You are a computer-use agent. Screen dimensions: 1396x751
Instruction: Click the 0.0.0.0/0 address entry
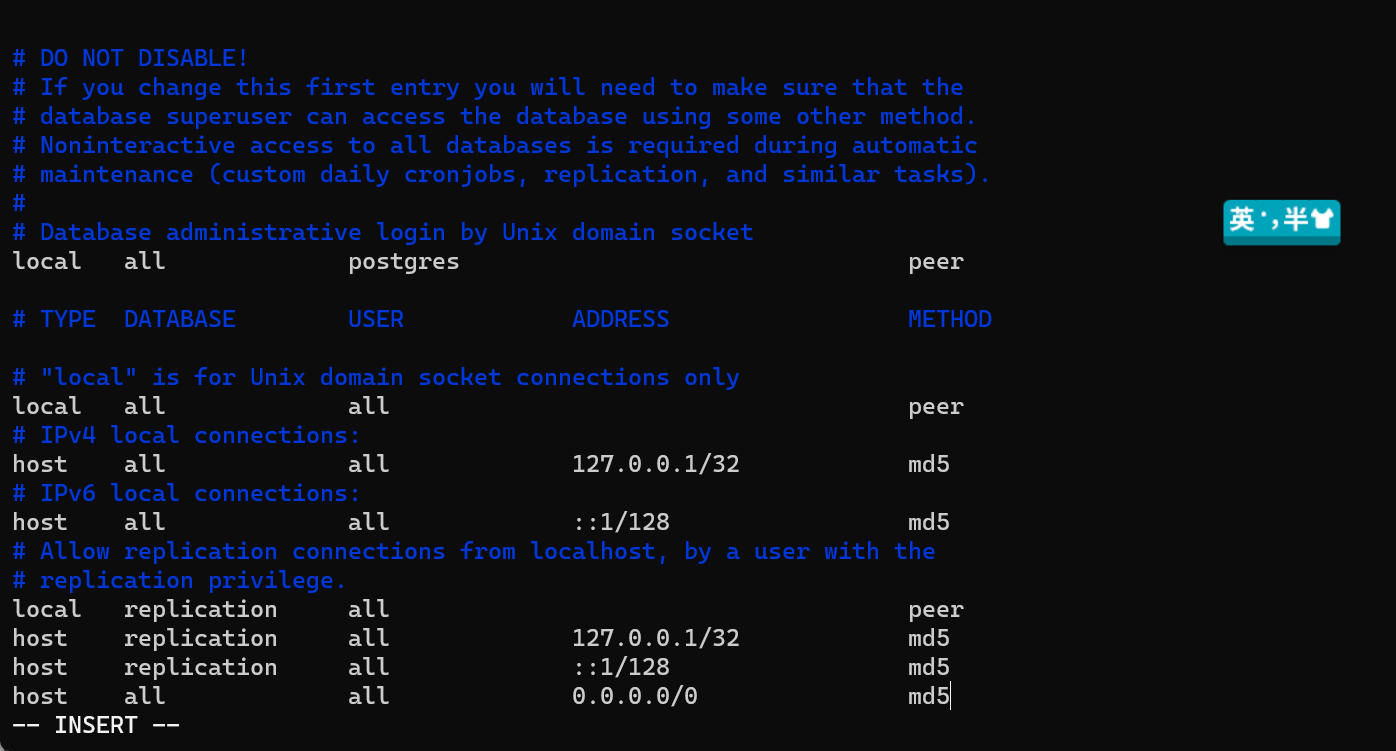[x=635, y=696]
